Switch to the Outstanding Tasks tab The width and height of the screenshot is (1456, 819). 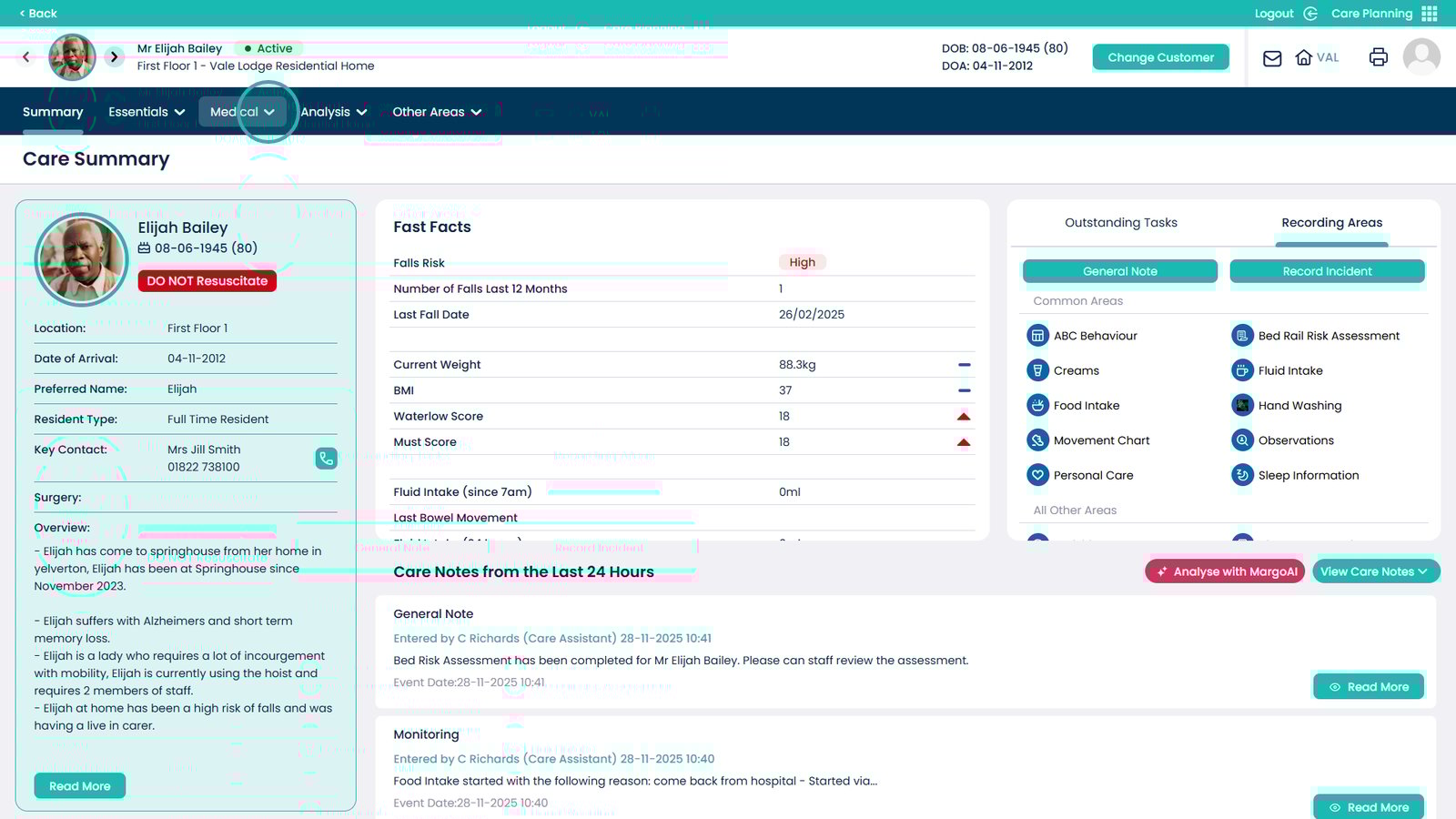1120,223
